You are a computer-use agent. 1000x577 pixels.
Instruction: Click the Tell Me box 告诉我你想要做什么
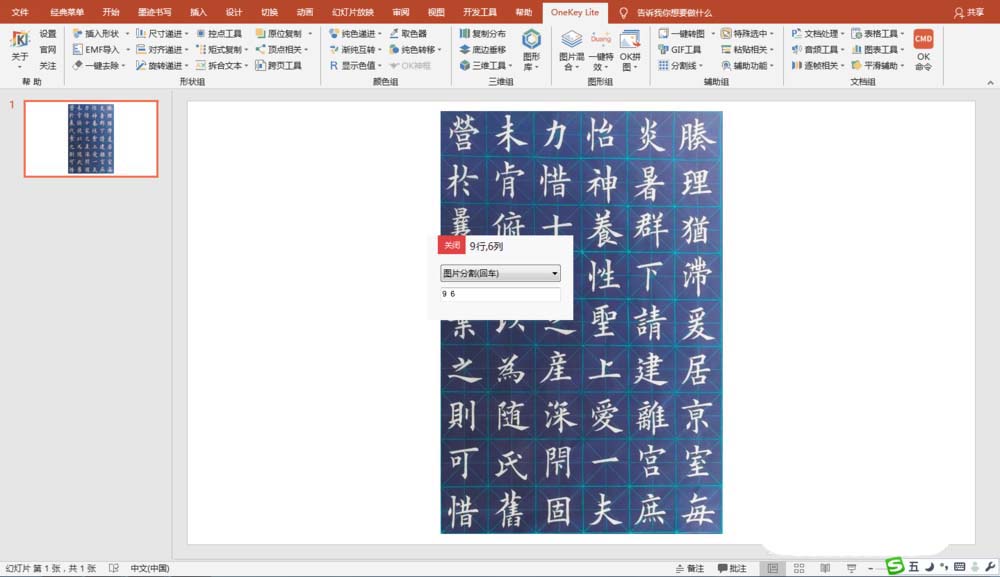coord(673,13)
